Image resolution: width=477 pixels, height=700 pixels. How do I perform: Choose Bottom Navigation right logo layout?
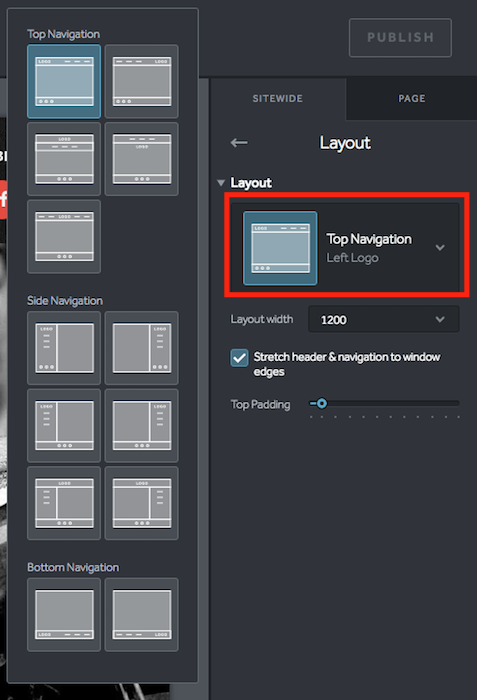click(x=142, y=615)
